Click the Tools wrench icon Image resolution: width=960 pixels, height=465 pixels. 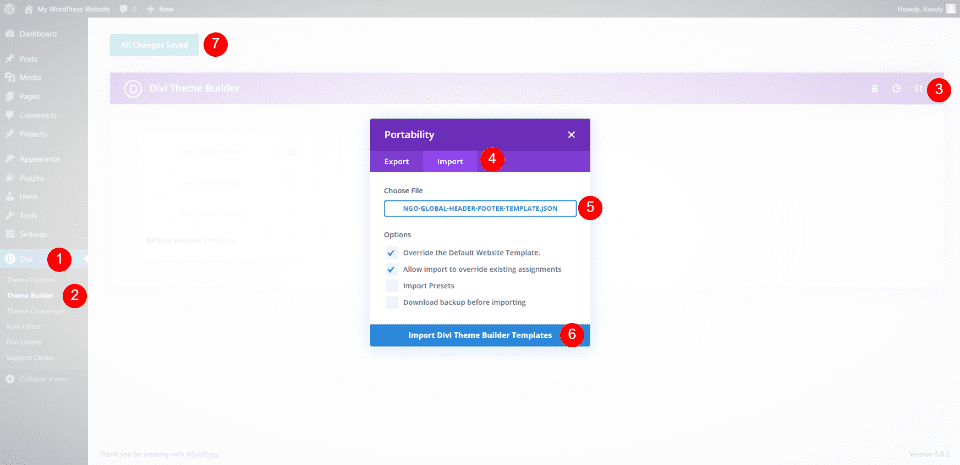[10, 215]
